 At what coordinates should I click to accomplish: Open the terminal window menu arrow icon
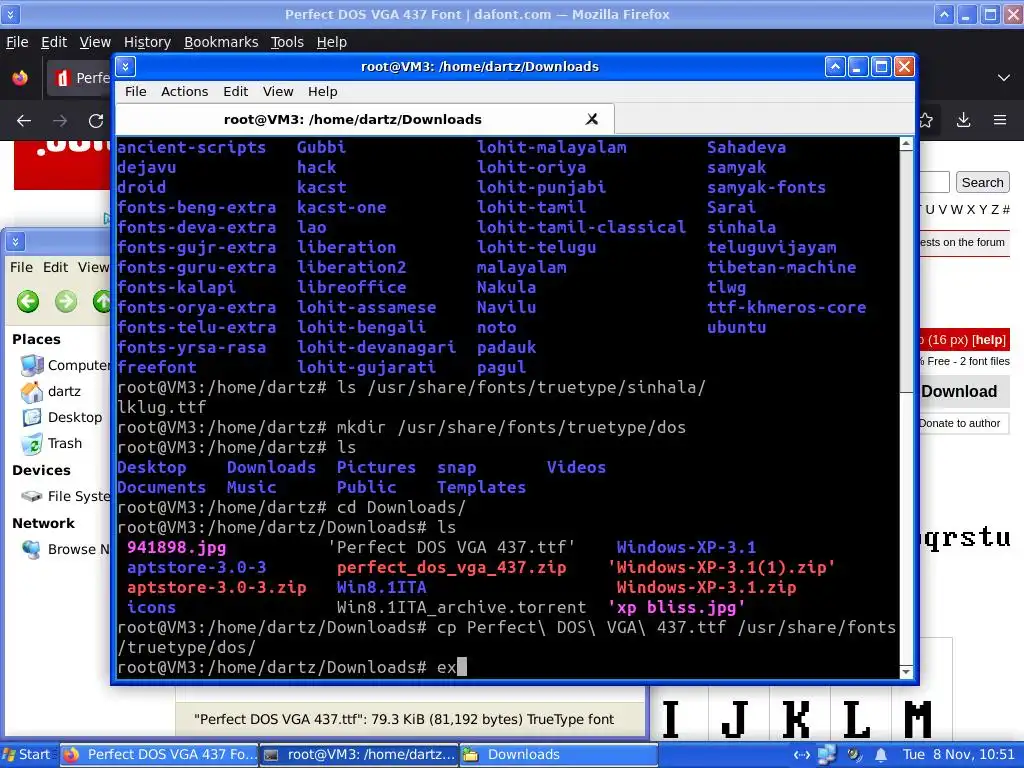coord(125,66)
